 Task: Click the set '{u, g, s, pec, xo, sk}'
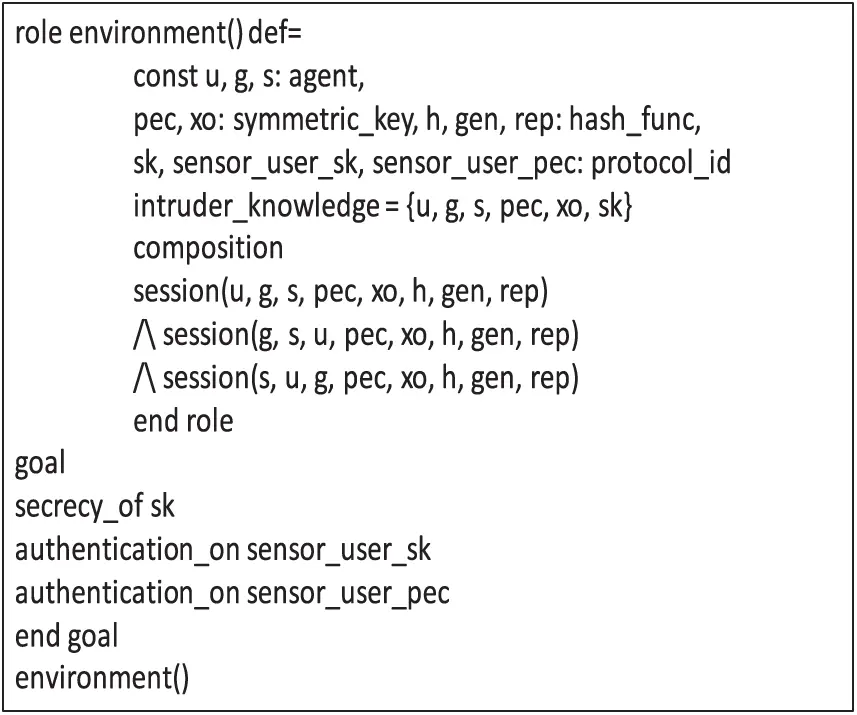[519, 207]
